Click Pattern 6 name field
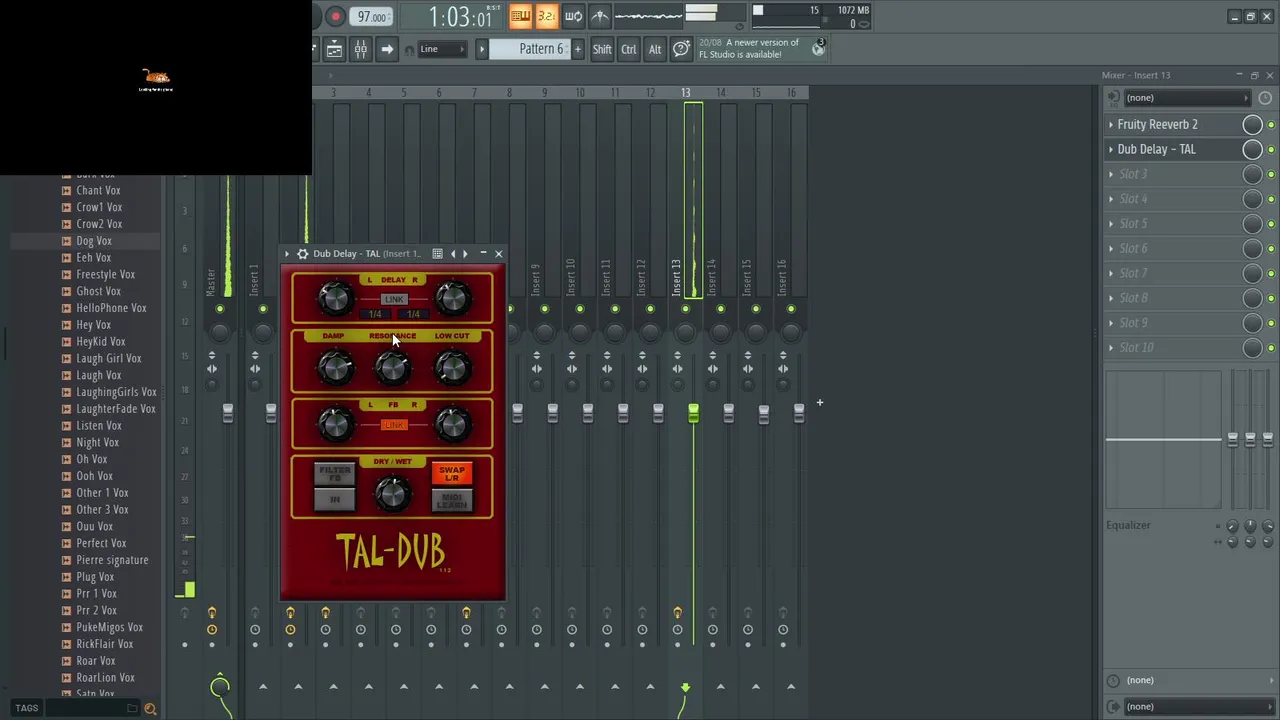1280x720 pixels. click(x=530, y=49)
